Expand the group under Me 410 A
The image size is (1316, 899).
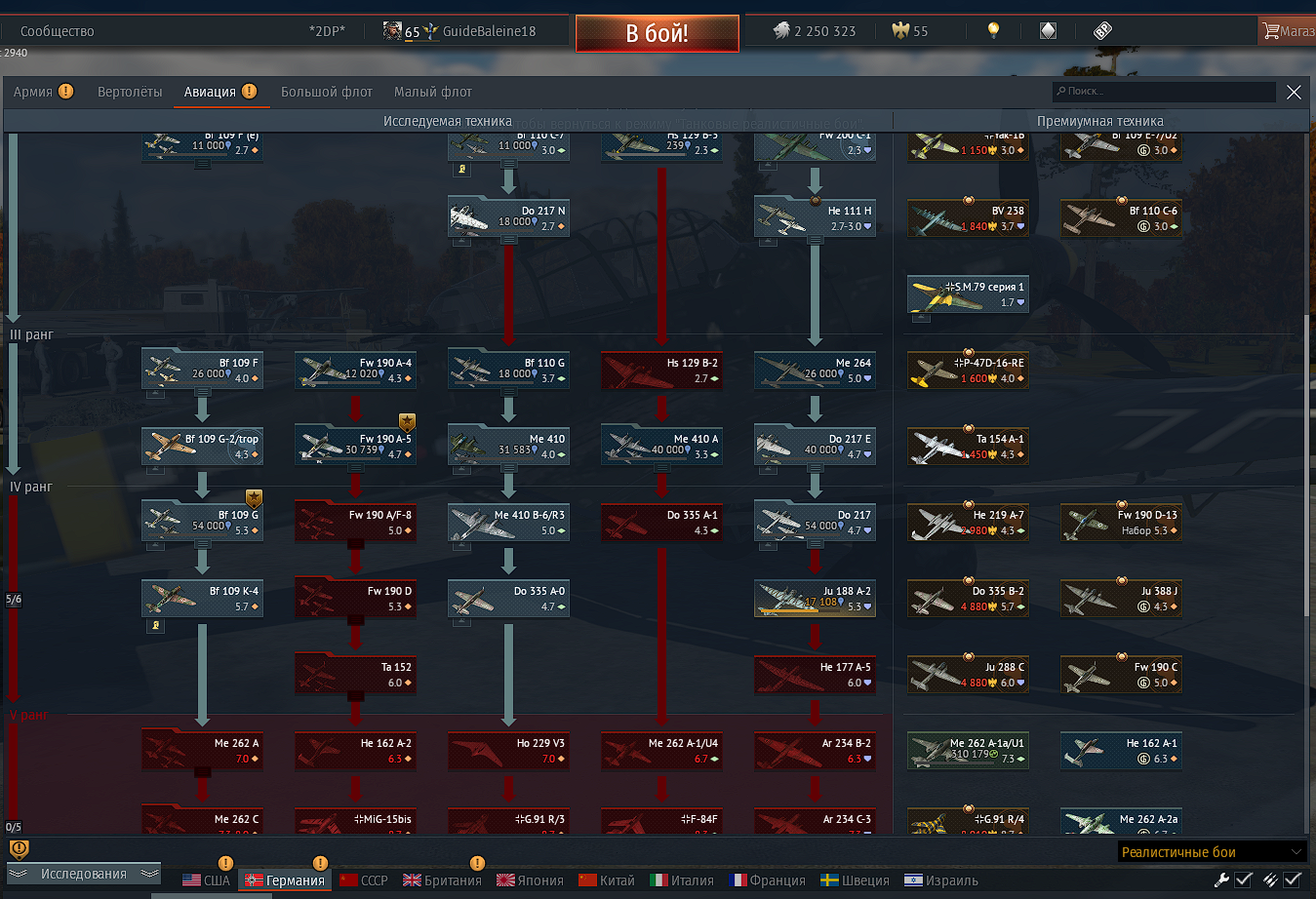tap(661, 468)
